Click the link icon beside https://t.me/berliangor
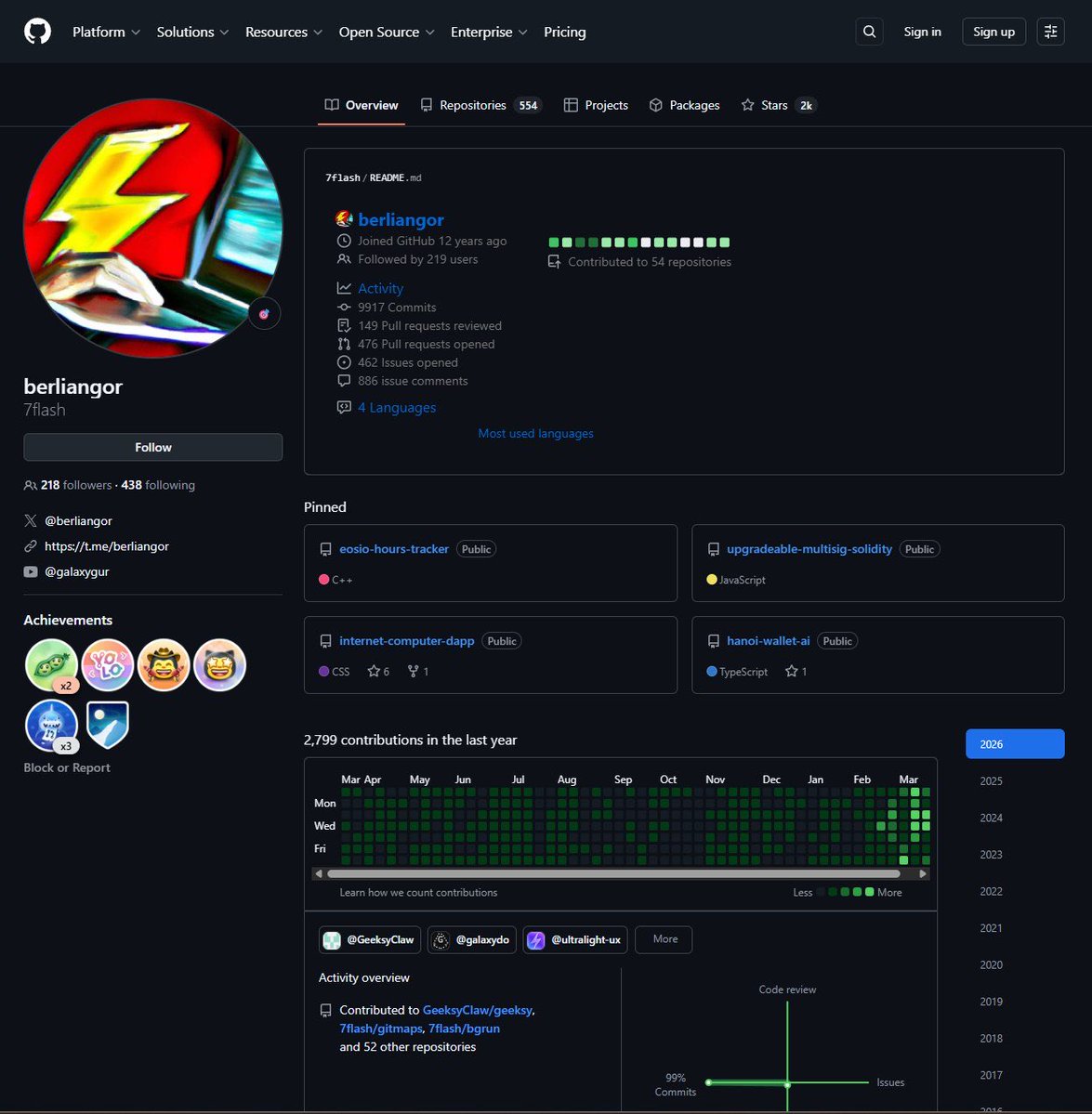The width and height of the screenshot is (1092, 1114). [x=31, y=546]
